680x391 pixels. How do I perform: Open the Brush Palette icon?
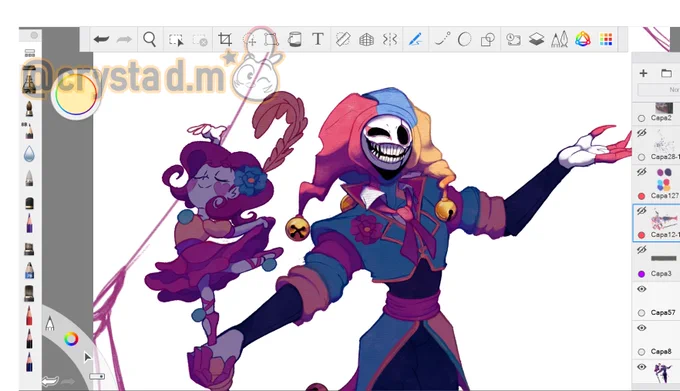pos(559,39)
